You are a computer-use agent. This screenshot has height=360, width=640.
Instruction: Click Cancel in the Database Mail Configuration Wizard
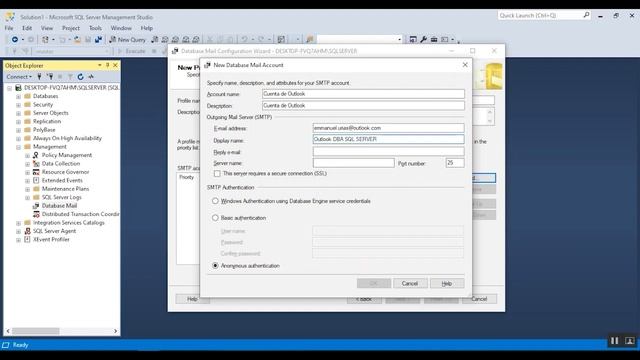pos(479,299)
